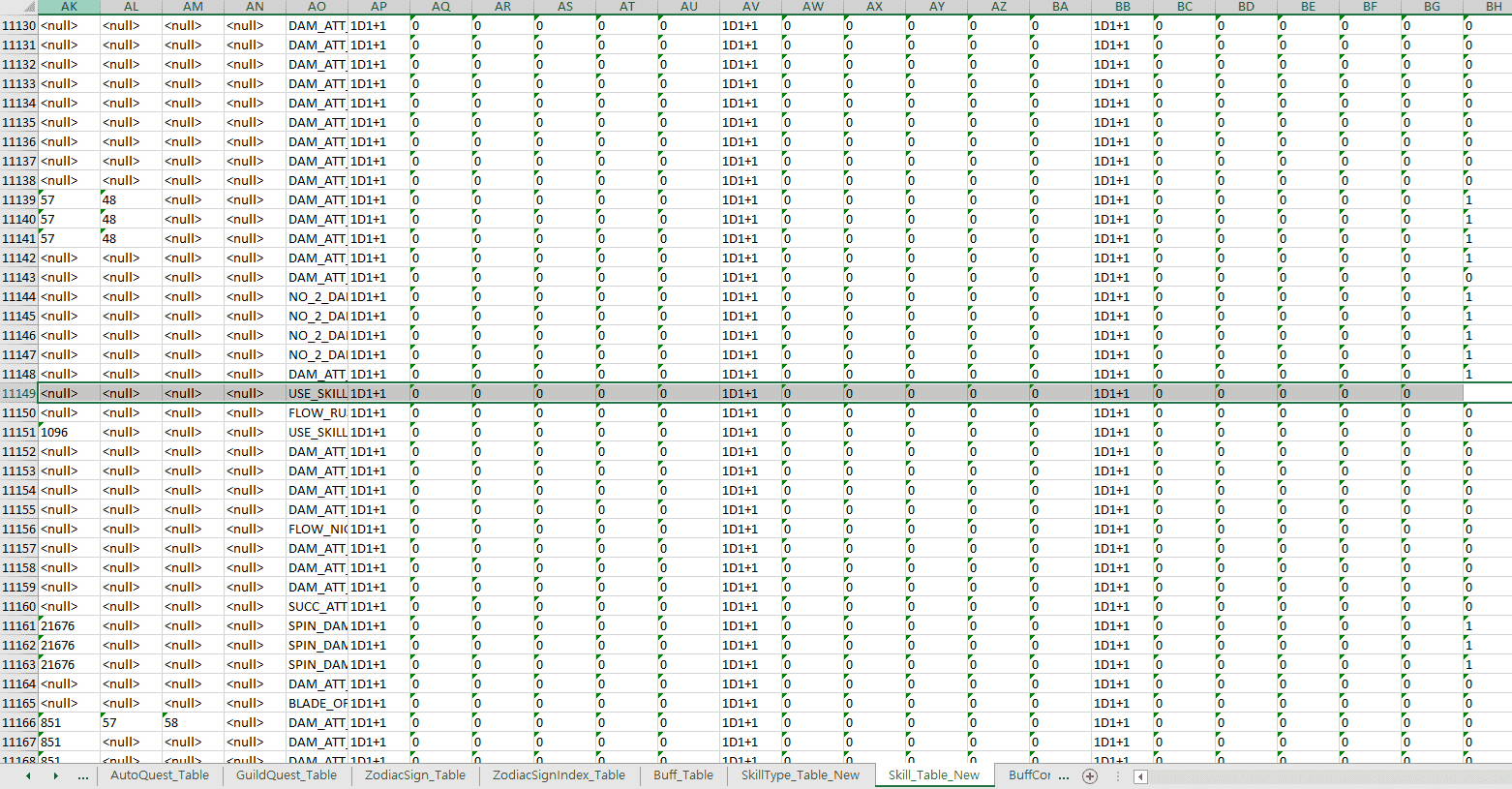Viewport: 1512px width, 789px height.
Task: Click the NO_2_DA cell in row 11147
Action: pos(317,355)
